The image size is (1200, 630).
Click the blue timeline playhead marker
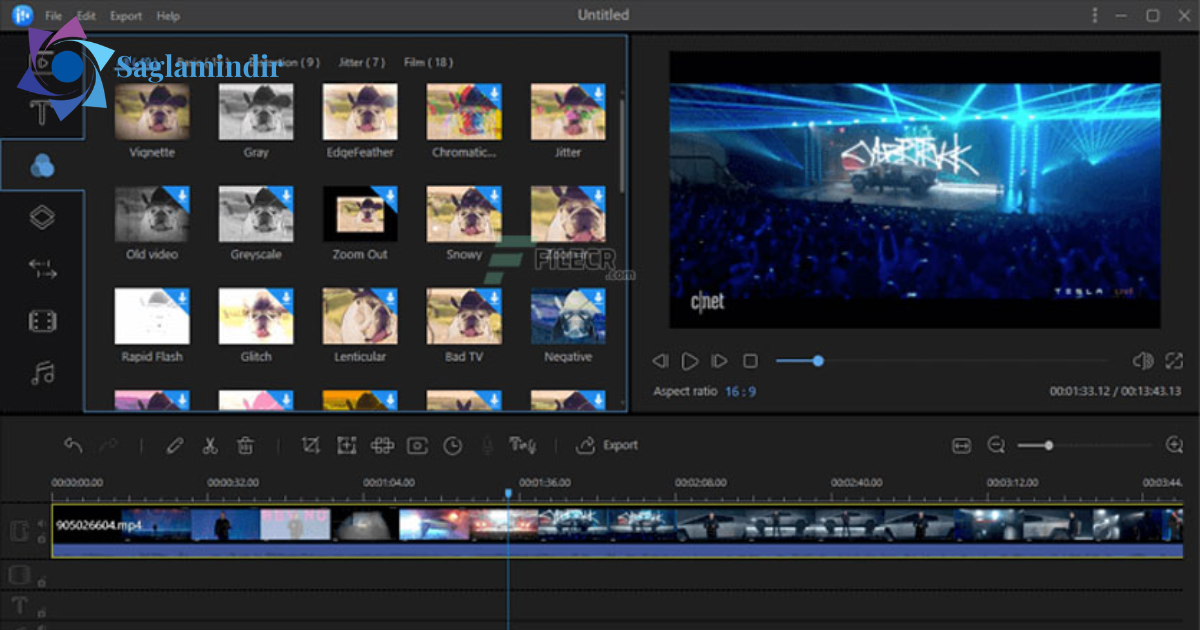[508, 494]
